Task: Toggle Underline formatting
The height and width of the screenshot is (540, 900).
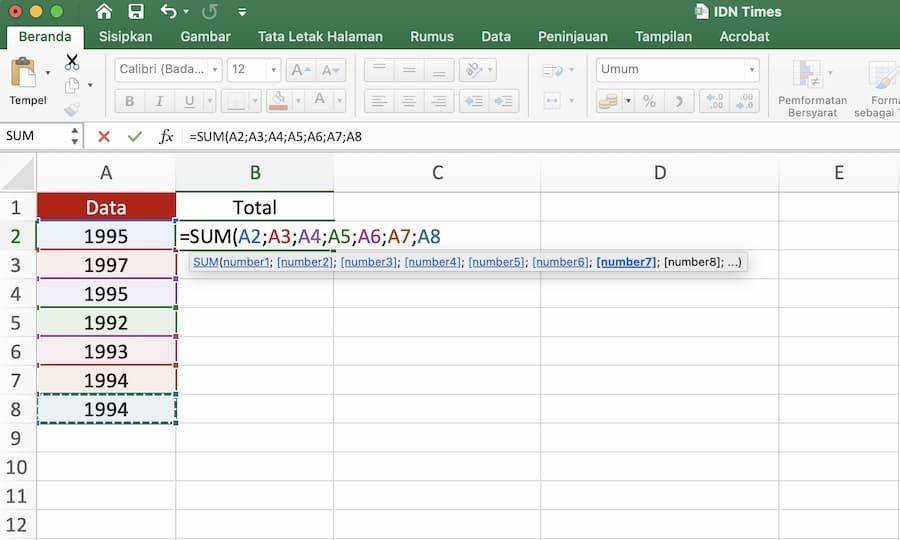Action: (x=189, y=102)
